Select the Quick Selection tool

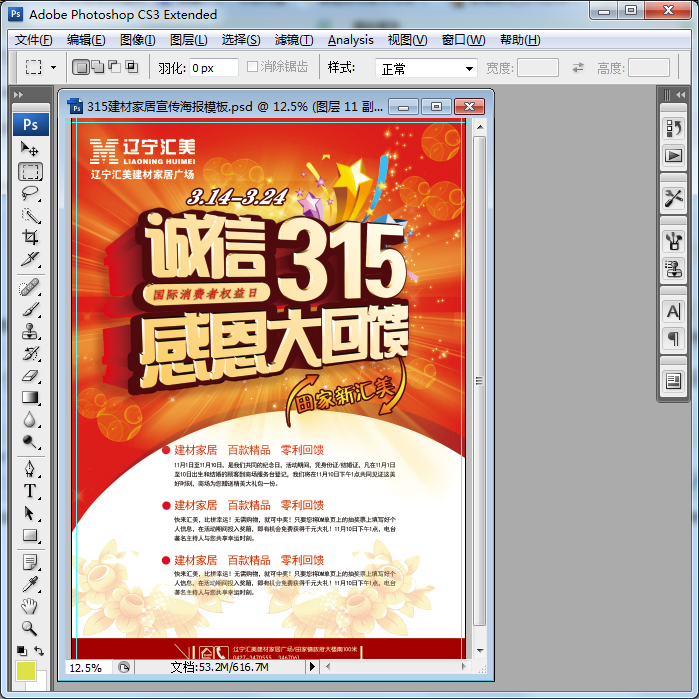click(30, 216)
